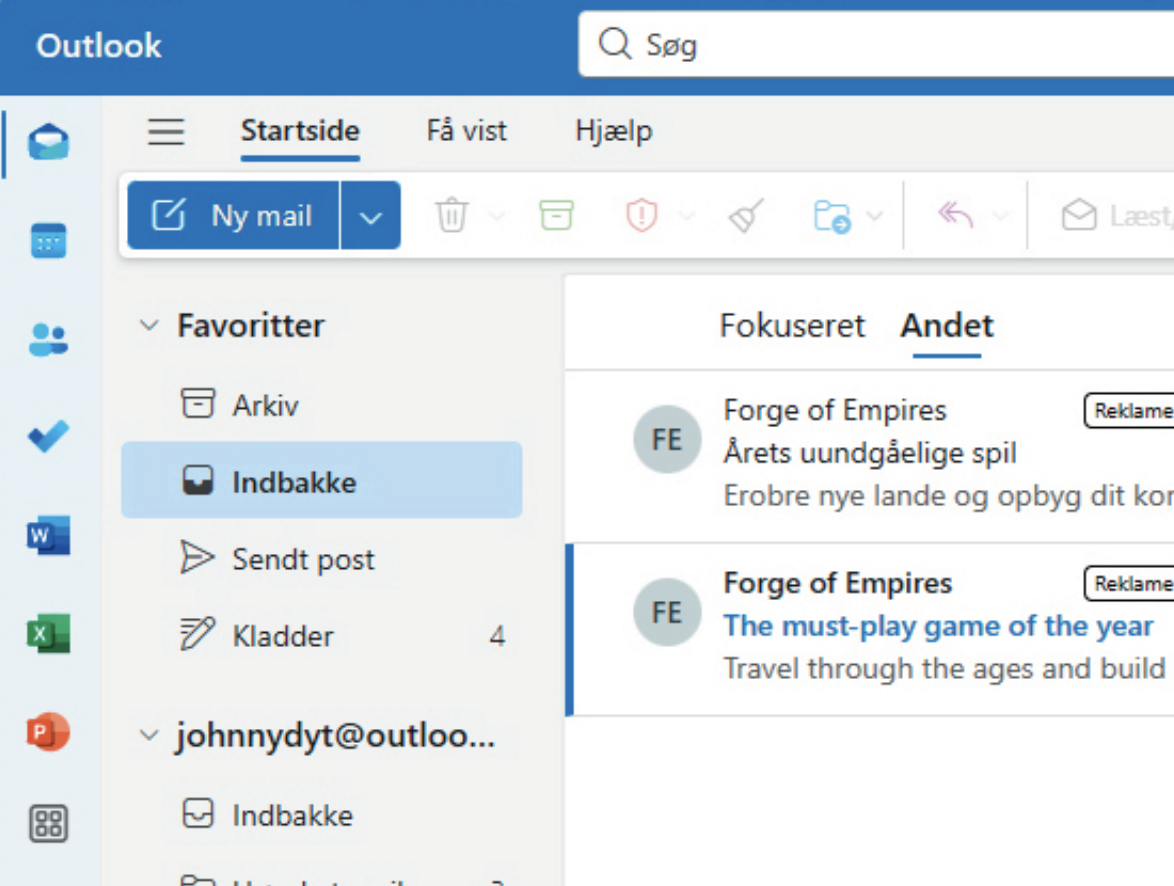Viewport: 1174px width, 886px height.
Task: Switch to the Fokuseret inbox tab
Action: [x=792, y=326]
